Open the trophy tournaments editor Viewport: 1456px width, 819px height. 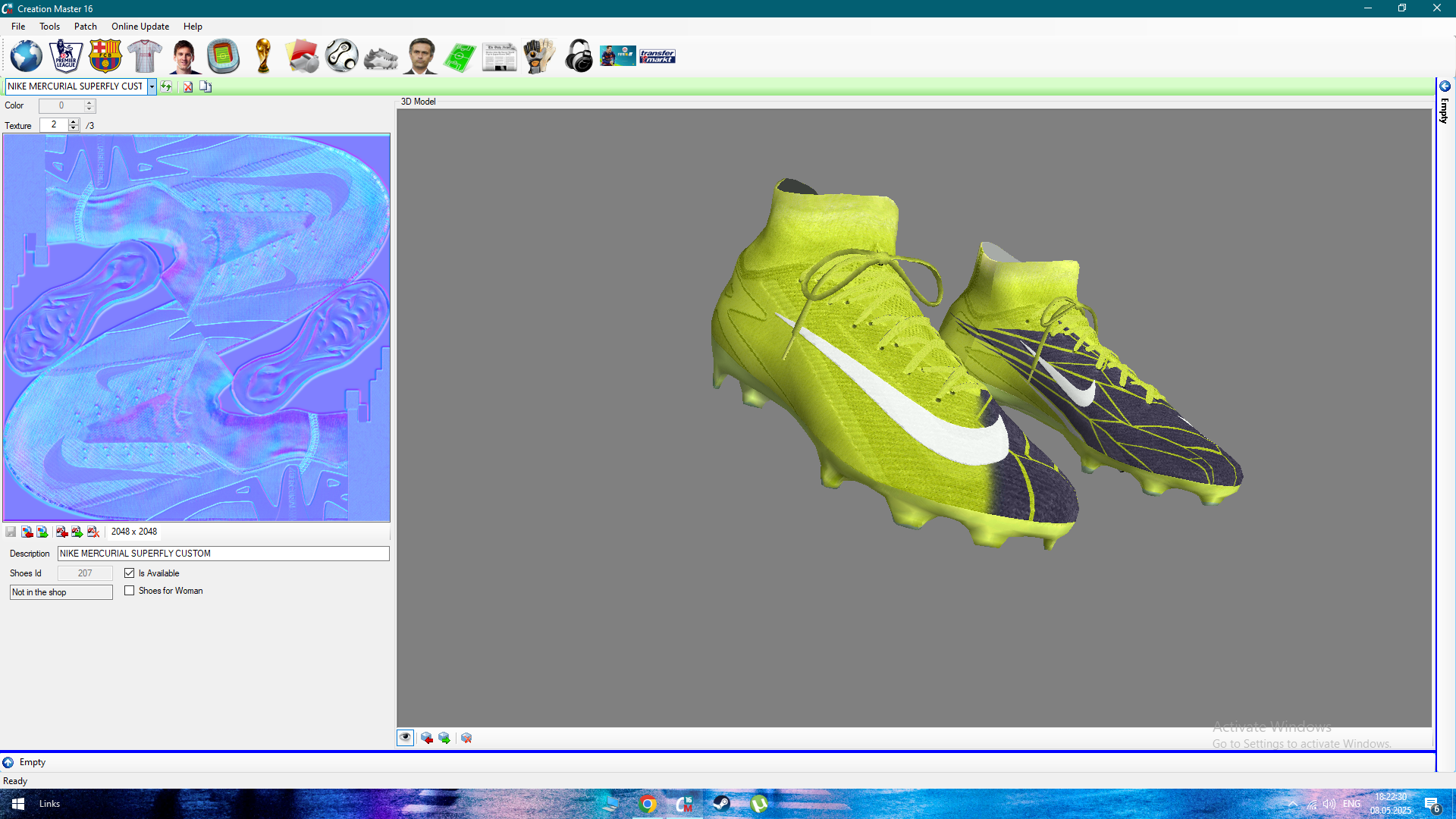coord(263,56)
